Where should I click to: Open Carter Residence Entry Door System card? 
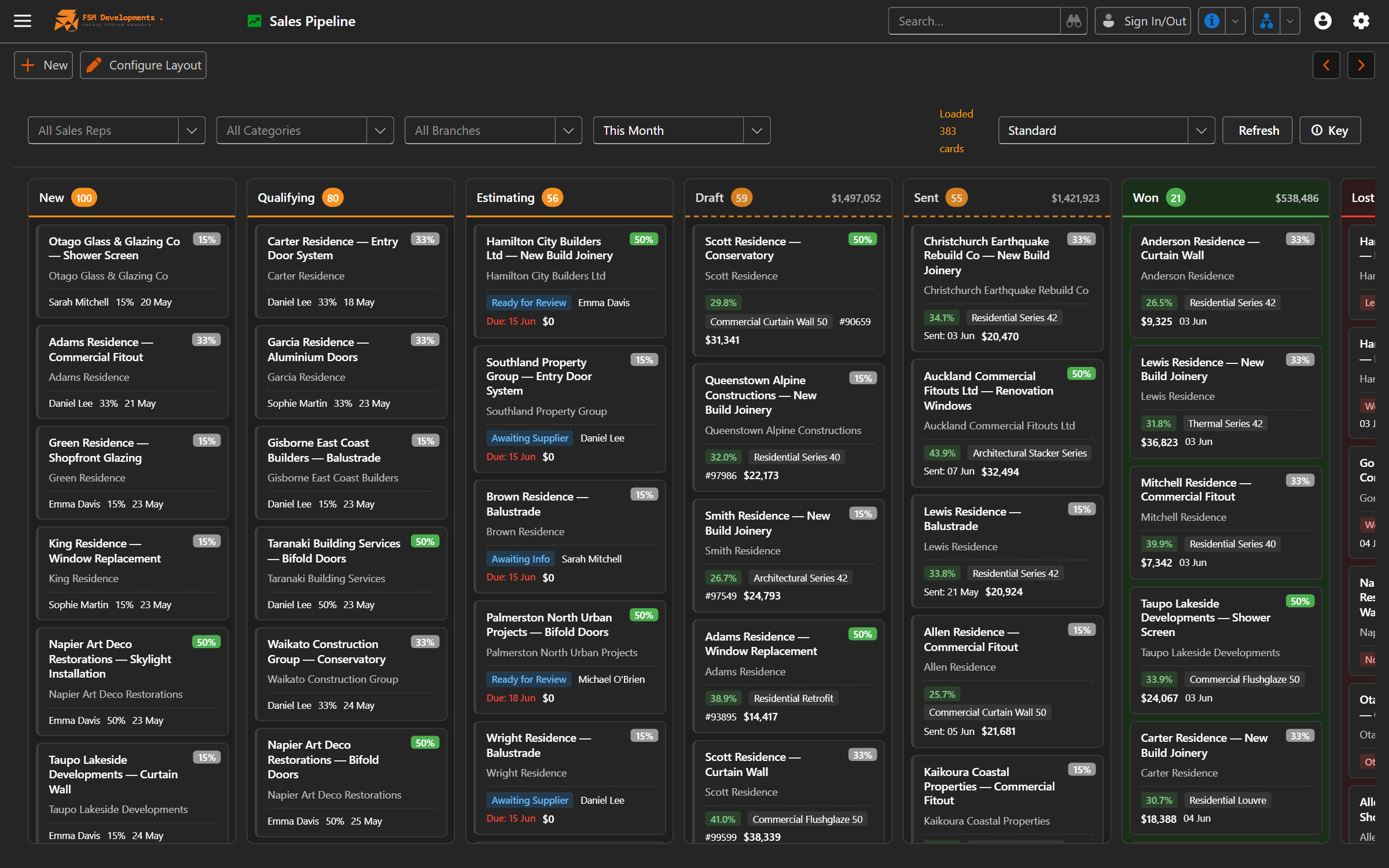350,271
